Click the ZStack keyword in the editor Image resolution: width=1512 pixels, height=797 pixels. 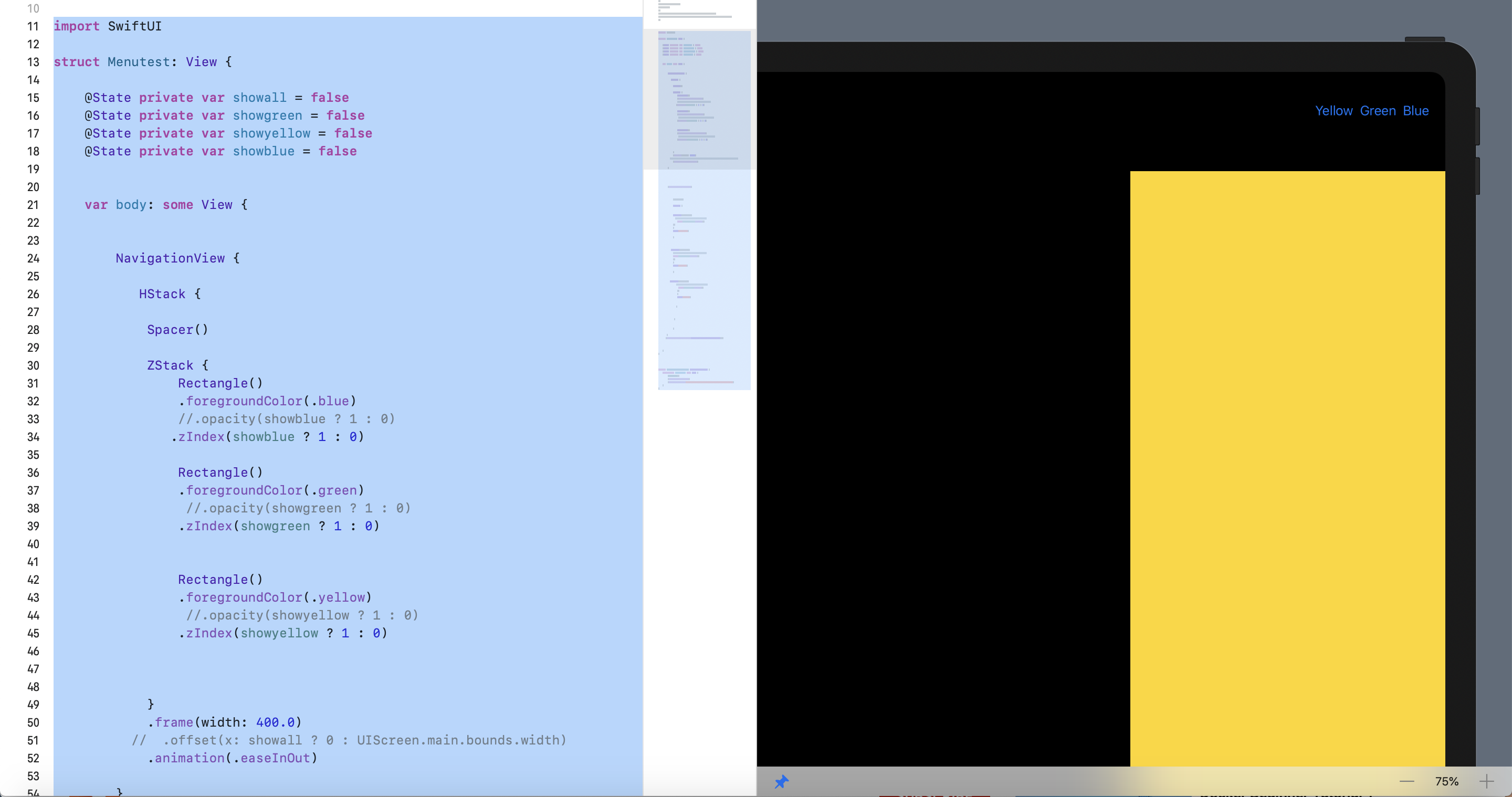[x=170, y=365]
